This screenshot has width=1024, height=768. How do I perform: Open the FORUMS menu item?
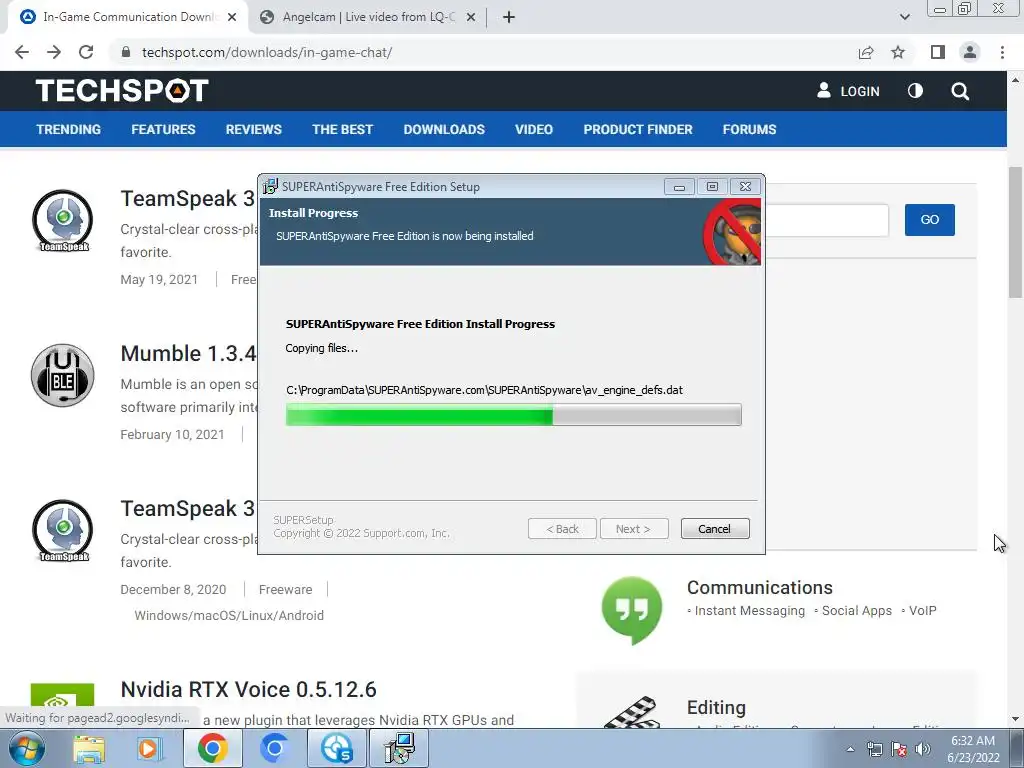tap(749, 129)
